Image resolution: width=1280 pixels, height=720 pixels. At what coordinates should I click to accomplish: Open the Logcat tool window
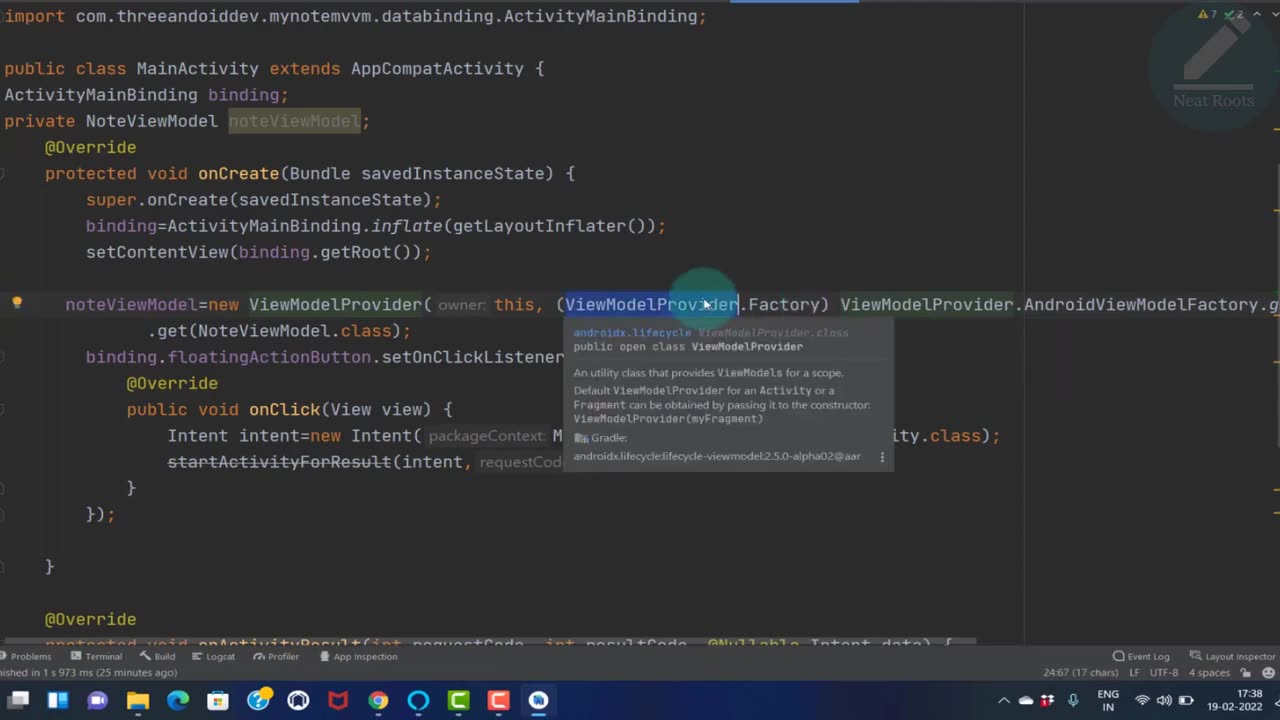click(213, 656)
